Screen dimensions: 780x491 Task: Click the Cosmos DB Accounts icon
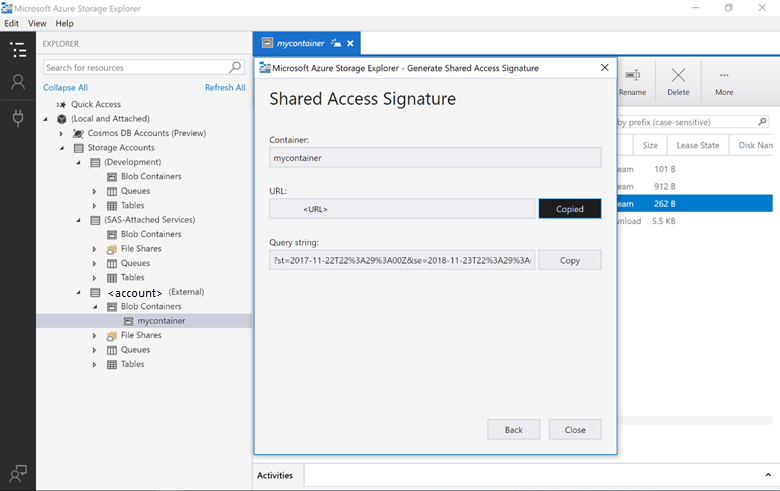pyautogui.click(x=78, y=133)
